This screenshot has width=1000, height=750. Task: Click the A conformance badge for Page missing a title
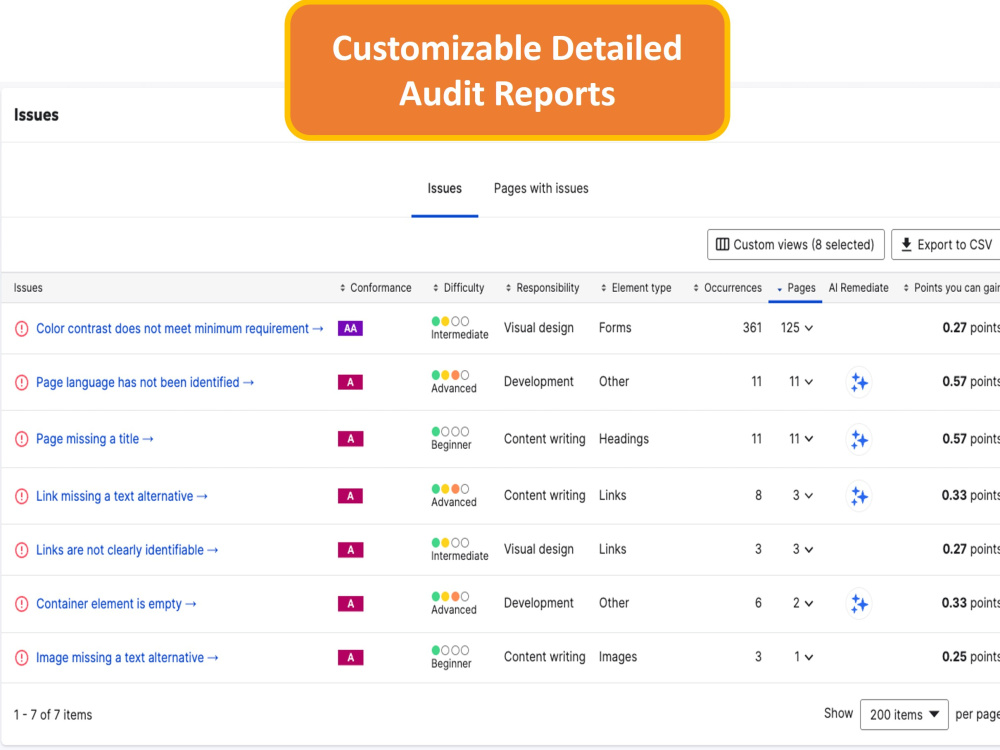(350, 439)
